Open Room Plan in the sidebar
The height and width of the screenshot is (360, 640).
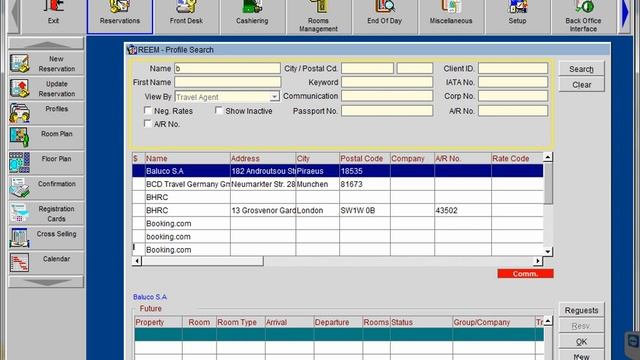click(x=46, y=138)
